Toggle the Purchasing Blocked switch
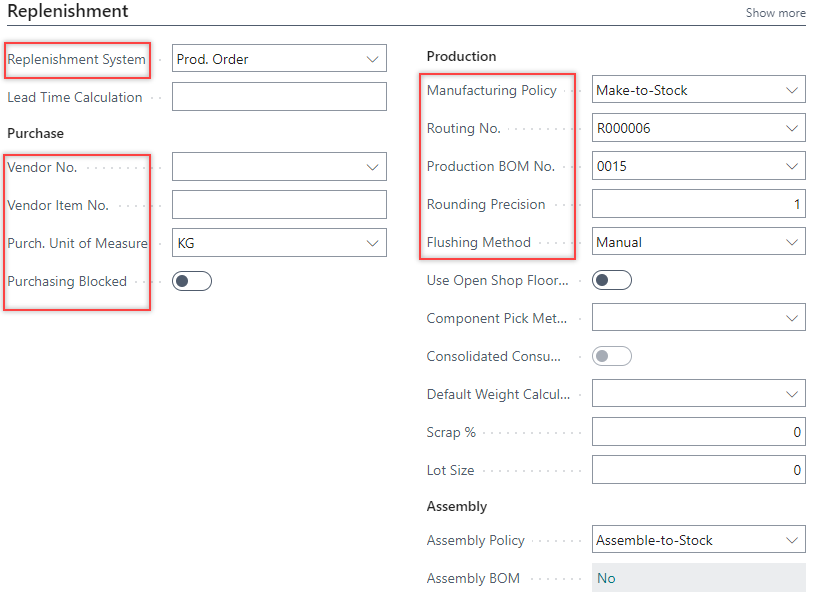Image resolution: width=815 pixels, height=606 pixels. [192, 281]
